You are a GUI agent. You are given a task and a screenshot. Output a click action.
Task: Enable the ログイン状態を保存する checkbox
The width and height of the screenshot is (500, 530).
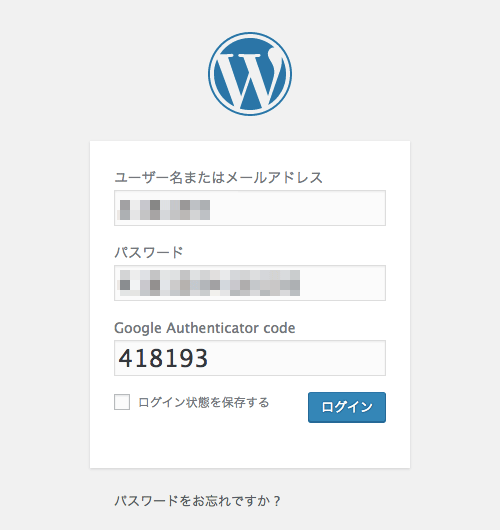point(122,402)
